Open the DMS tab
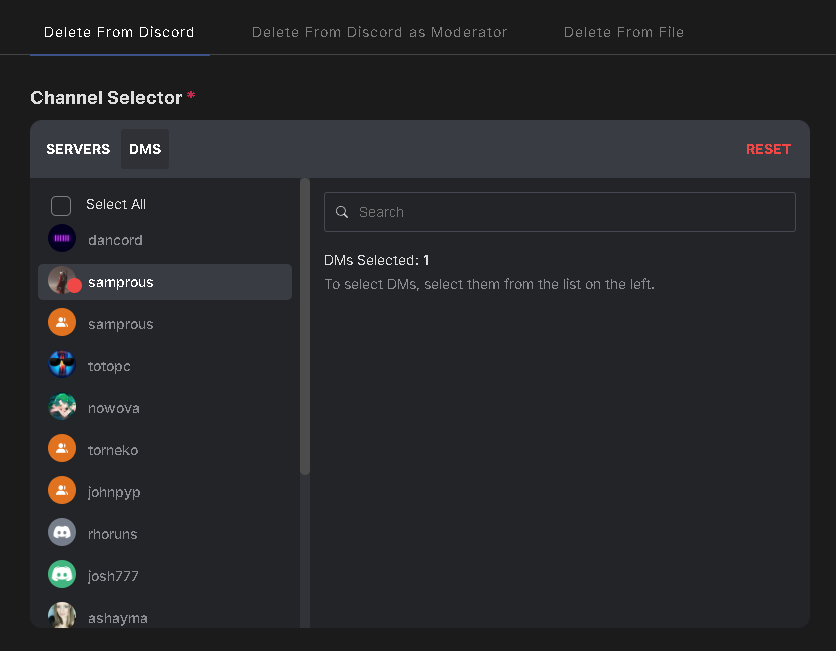Viewport: 836px width, 651px height. (145, 149)
